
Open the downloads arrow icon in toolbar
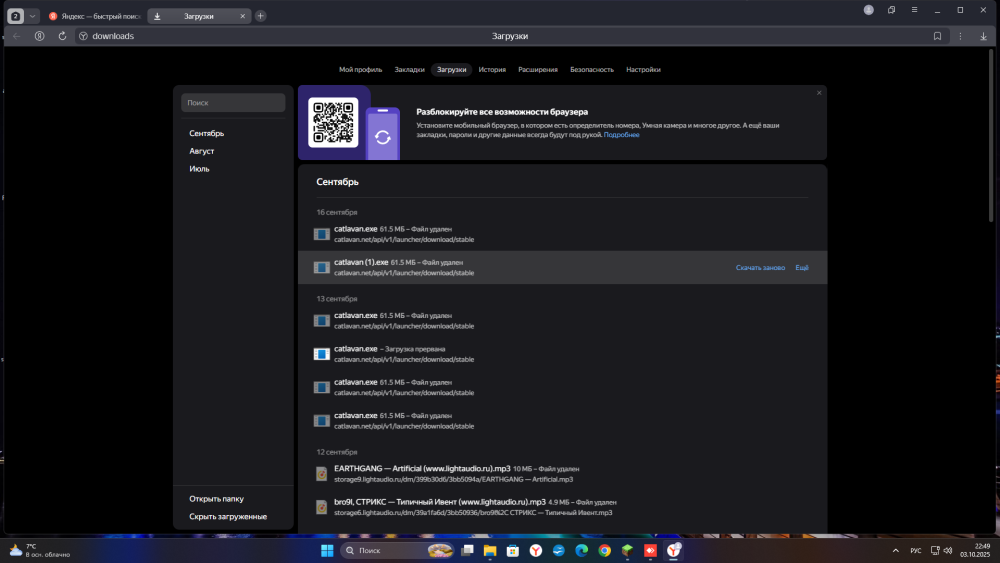click(983, 36)
